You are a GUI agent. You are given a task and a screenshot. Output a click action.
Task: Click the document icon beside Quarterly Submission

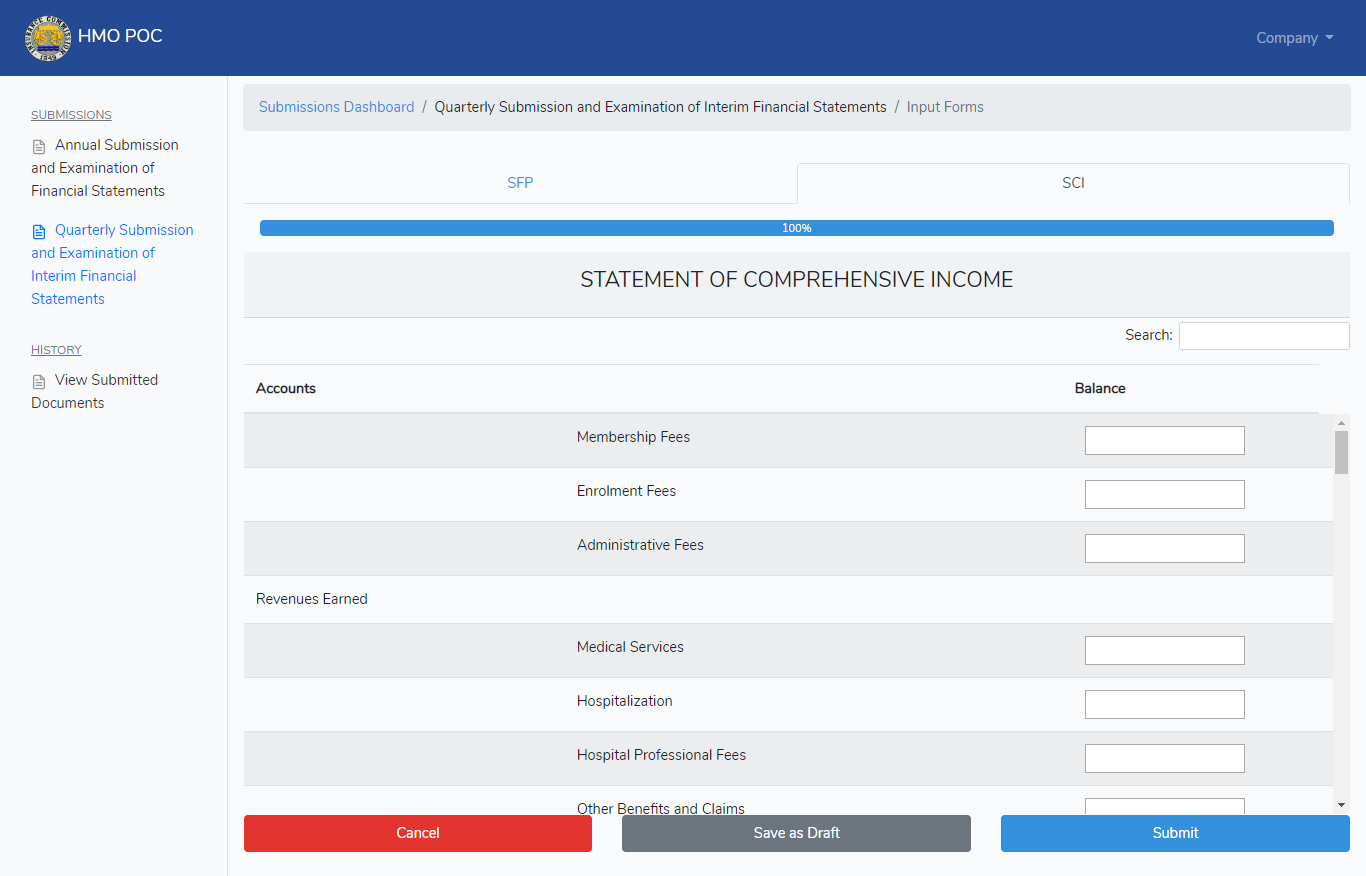click(39, 231)
